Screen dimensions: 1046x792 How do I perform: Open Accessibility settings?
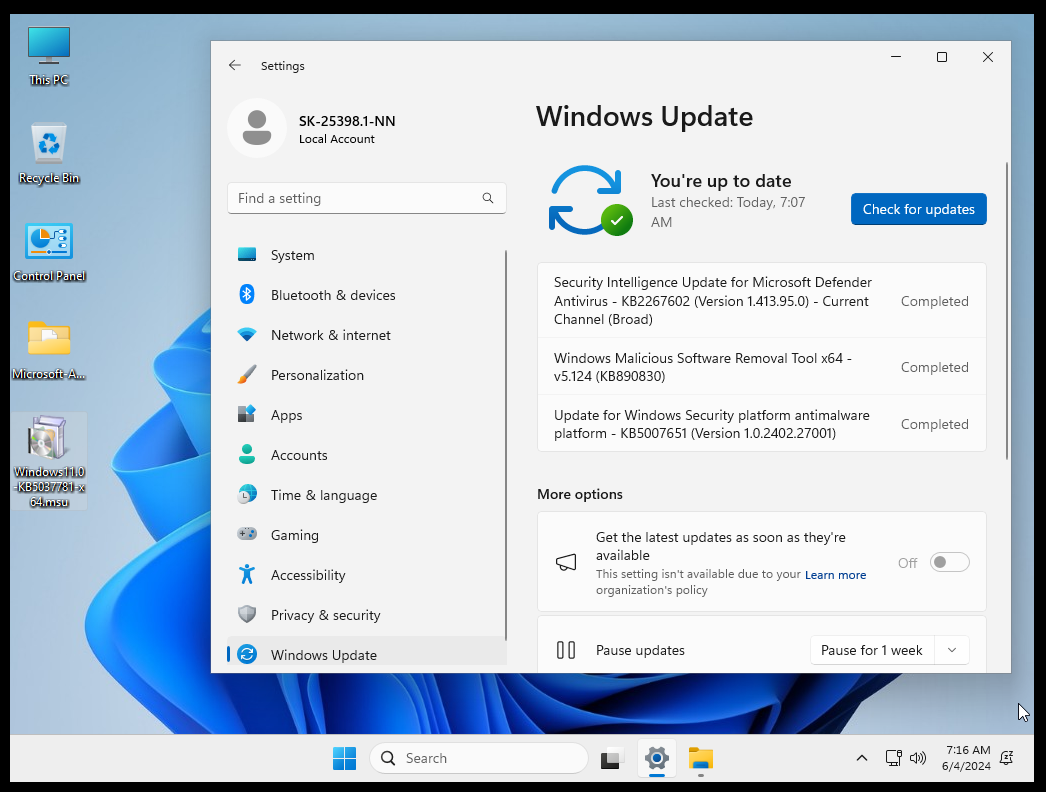(x=366, y=575)
